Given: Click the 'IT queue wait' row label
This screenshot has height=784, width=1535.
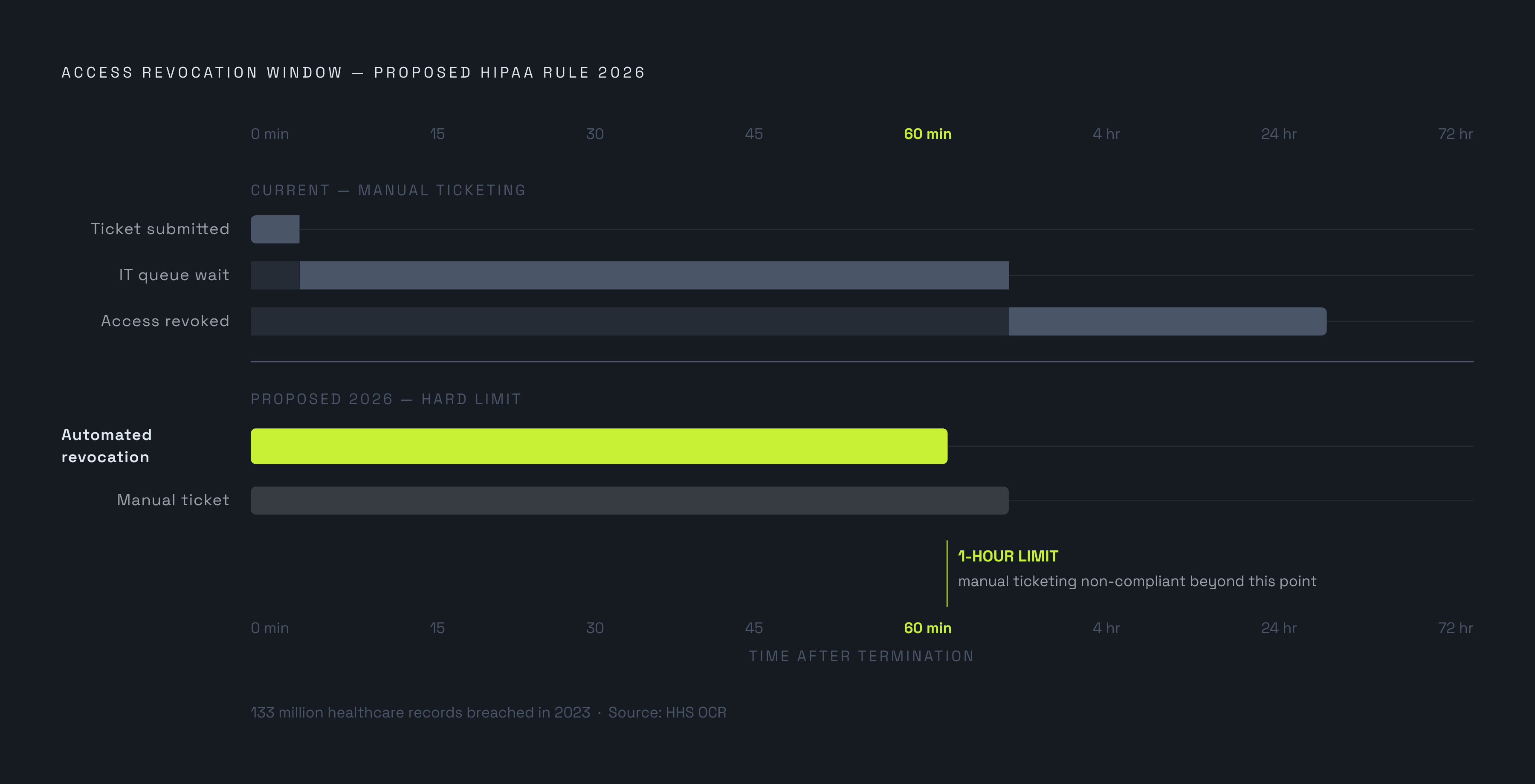Looking at the screenshot, I should click(x=174, y=275).
